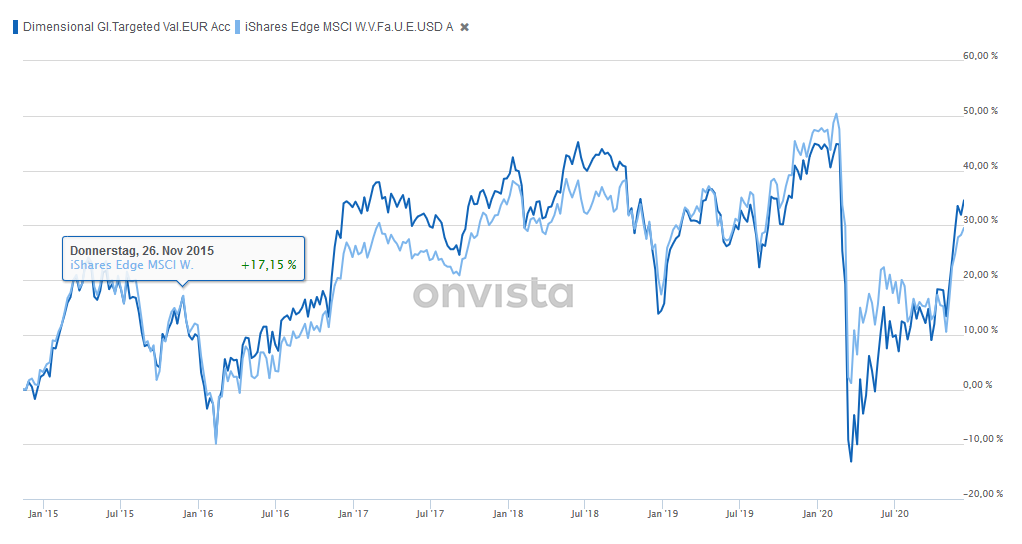This screenshot has width=1022, height=544.
Task: Click the −20,00 % y-axis label
Action: tap(983, 494)
